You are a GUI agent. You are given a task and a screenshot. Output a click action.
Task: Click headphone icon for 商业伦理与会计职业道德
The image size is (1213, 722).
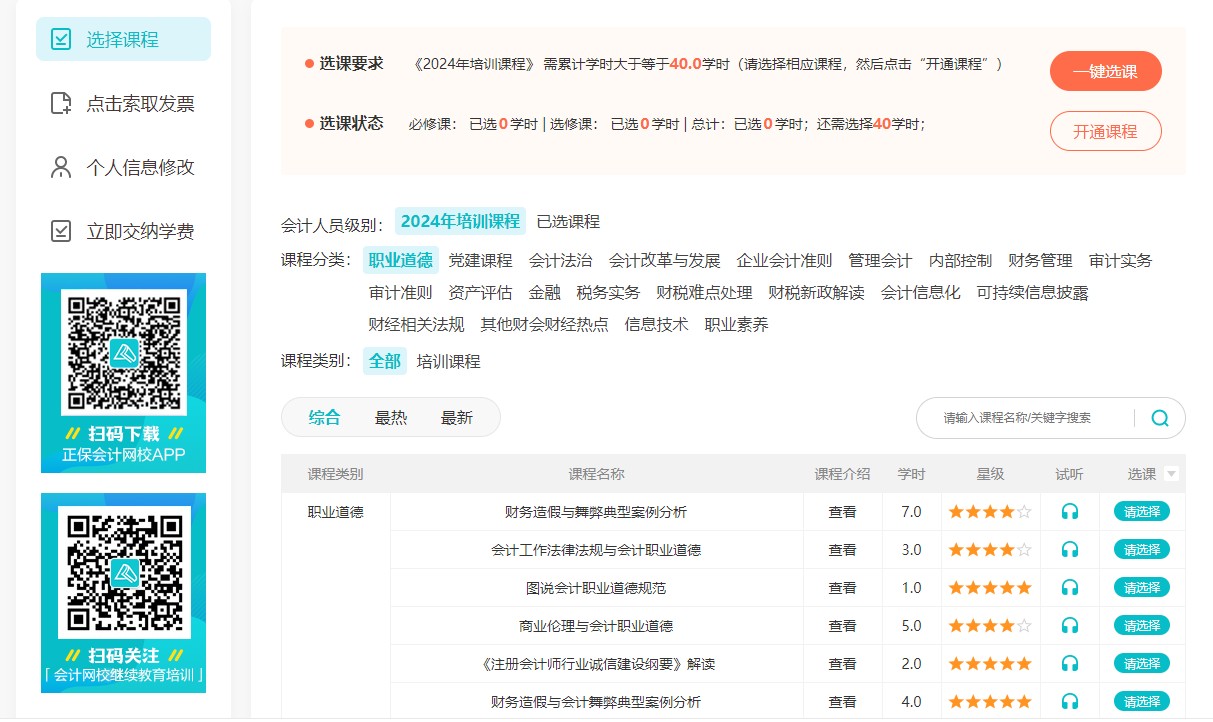(1070, 626)
